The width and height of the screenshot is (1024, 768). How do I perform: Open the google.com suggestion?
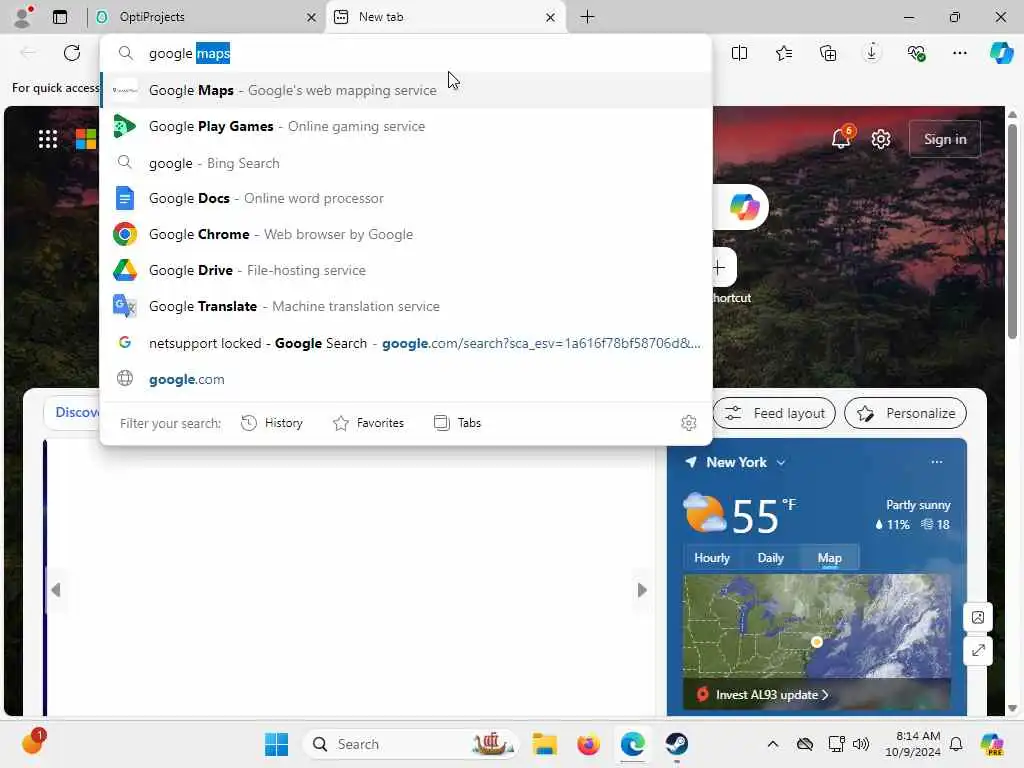click(x=406, y=379)
